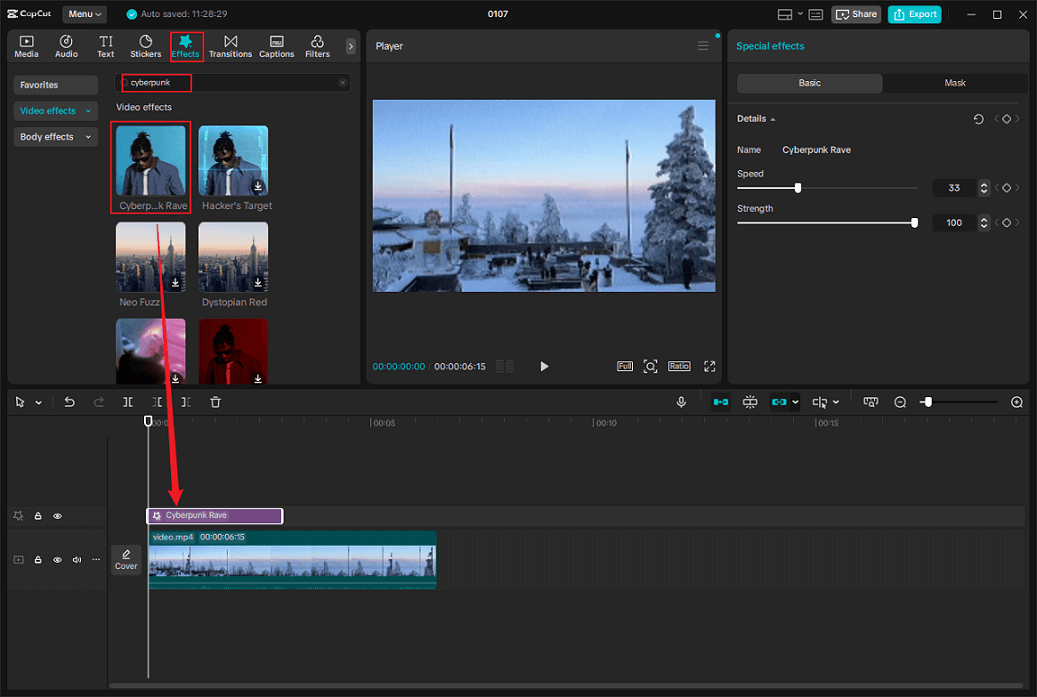Toggle visibility of the effect track
This screenshot has height=697, width=1037.
pyautogui.click(x=57, y=516)
